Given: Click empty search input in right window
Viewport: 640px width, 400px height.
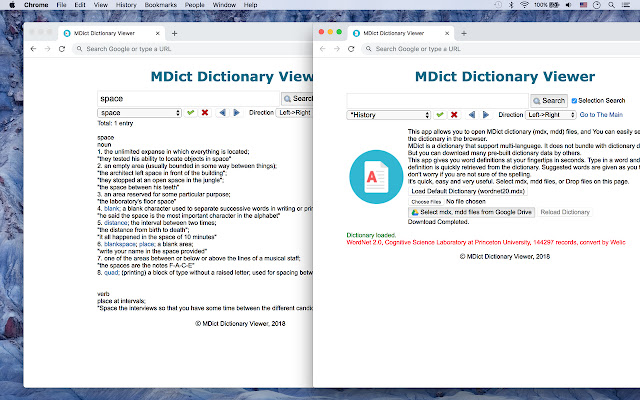Looking at the screenshot, I should click(438, 100).
